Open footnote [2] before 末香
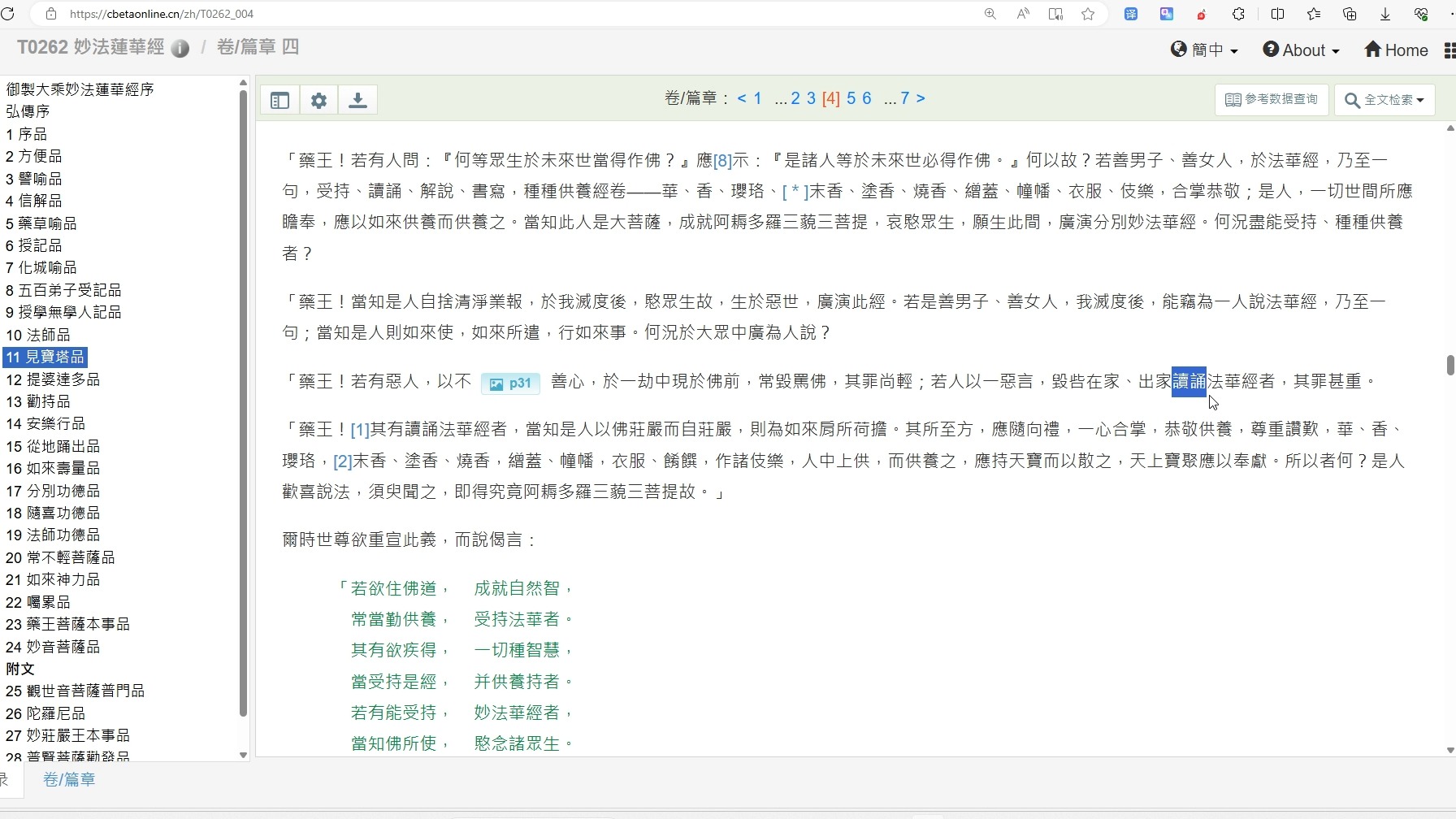Image resolution: width=1456 pixels, height=819 pixels. click(343, 461)
